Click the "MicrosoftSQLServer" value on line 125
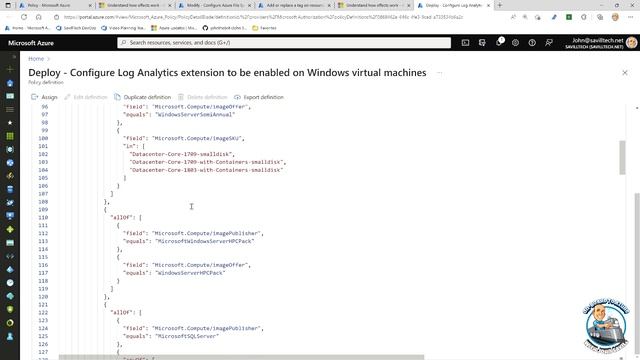Screen dimensions: 640x360 click(x=187, y=336)
